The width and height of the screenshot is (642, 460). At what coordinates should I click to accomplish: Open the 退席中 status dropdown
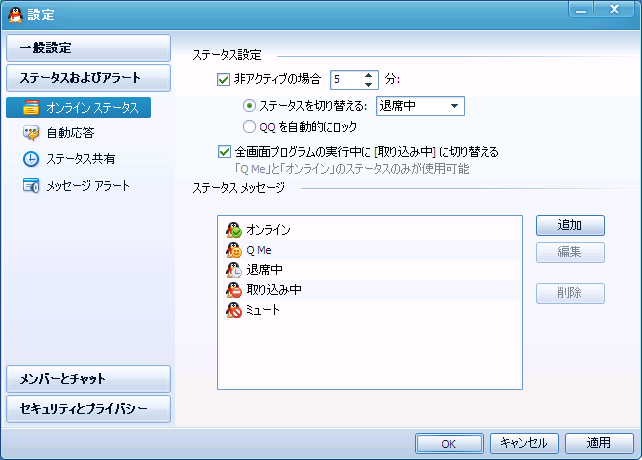[420, 106]
